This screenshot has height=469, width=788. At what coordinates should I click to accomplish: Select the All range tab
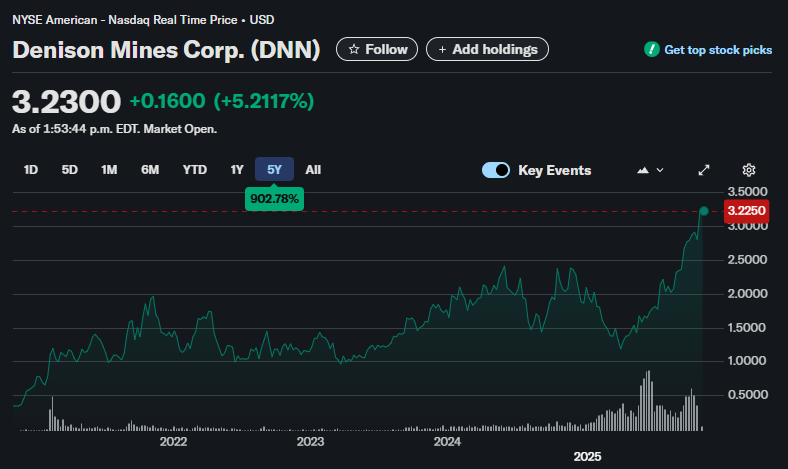pos(313,170)
